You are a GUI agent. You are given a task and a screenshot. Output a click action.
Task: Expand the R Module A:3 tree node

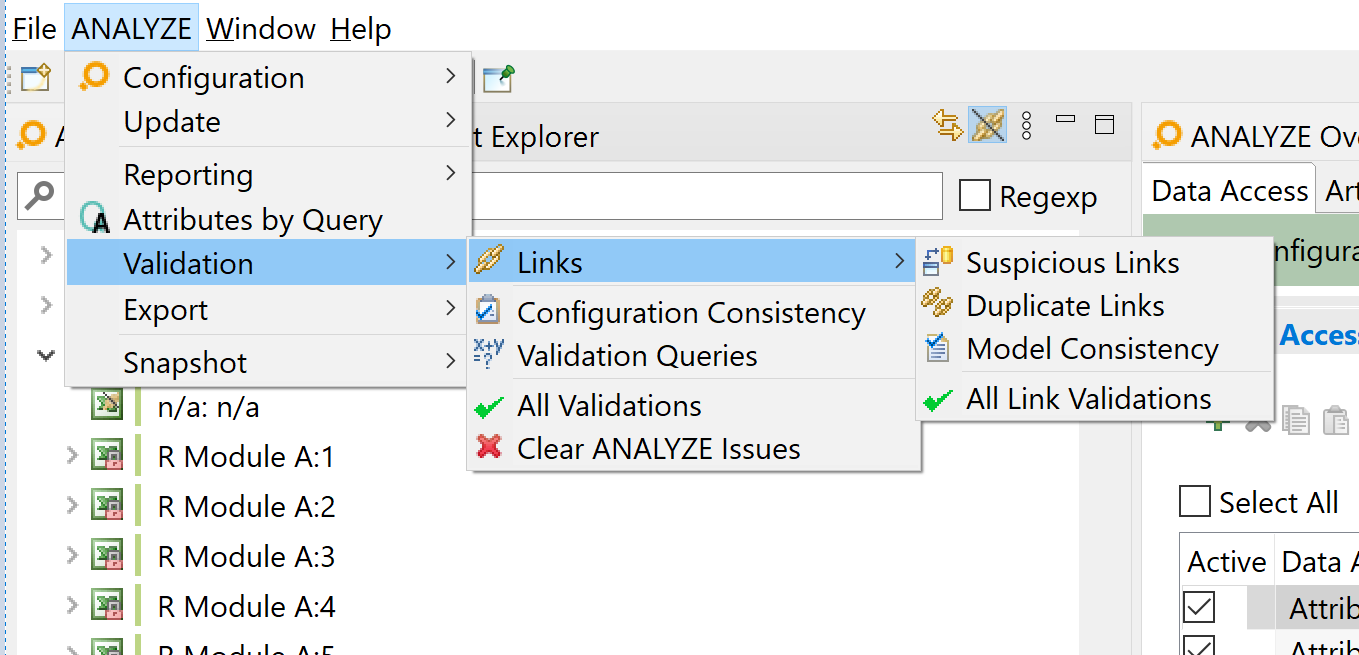point(72,556)
